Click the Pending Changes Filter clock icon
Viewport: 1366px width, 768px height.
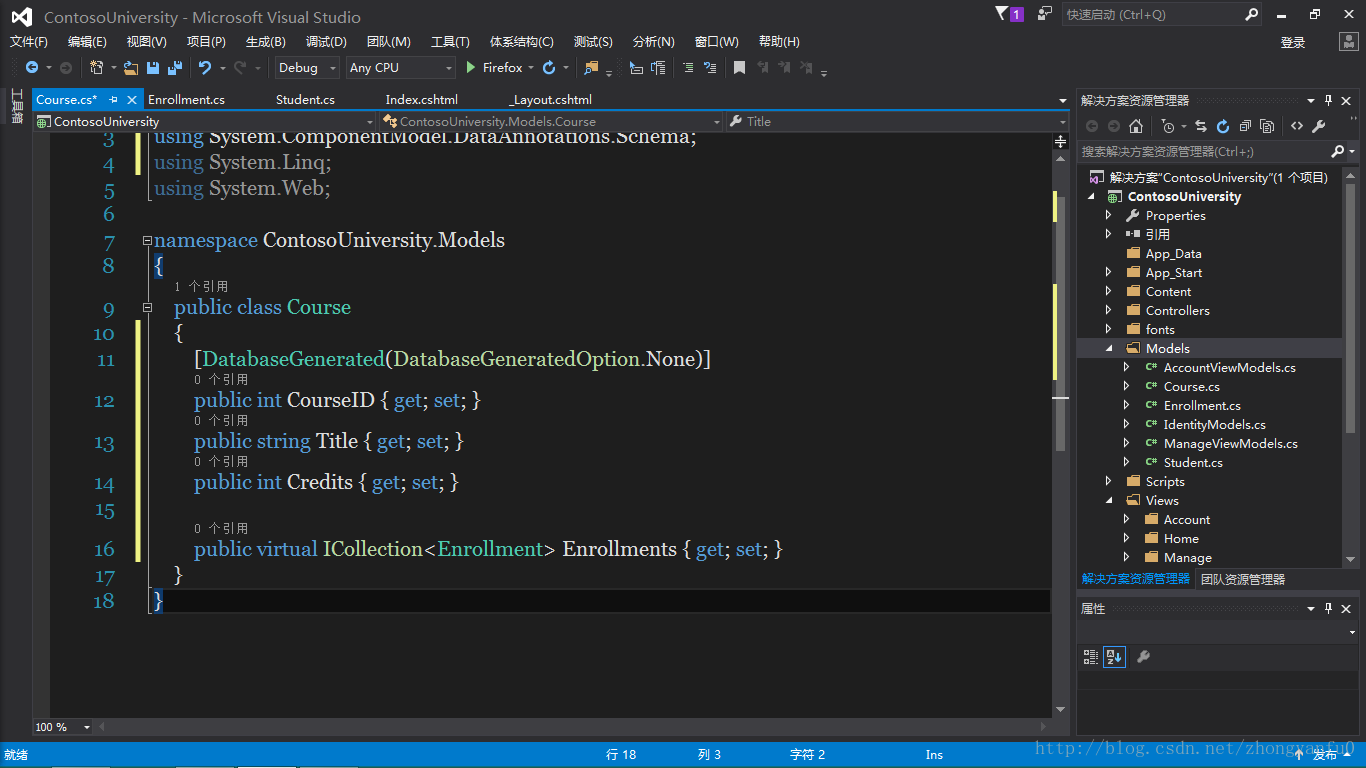pyautogui.click(x=1168, y=126)
